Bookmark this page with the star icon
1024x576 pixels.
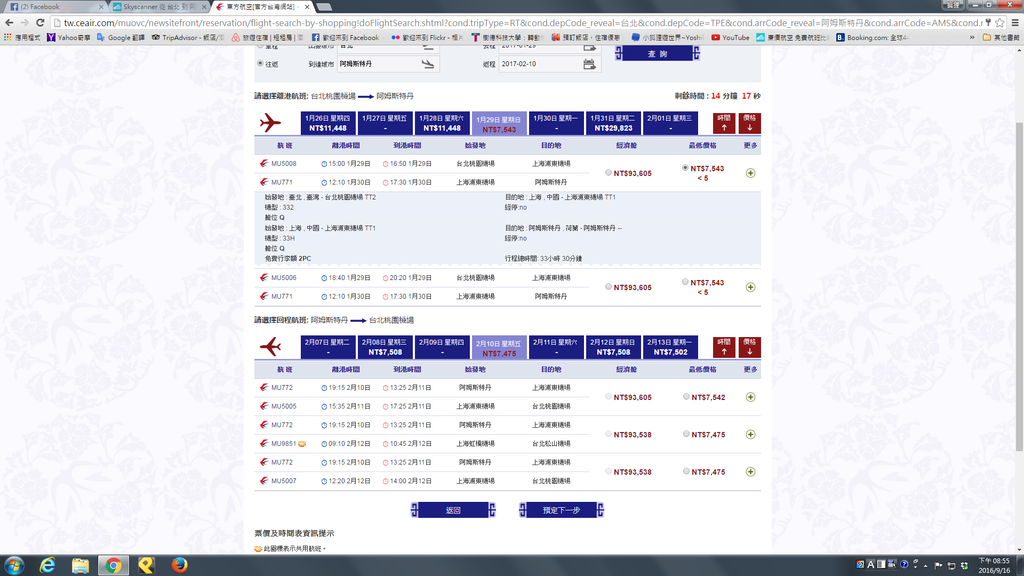coord(1000,22)
